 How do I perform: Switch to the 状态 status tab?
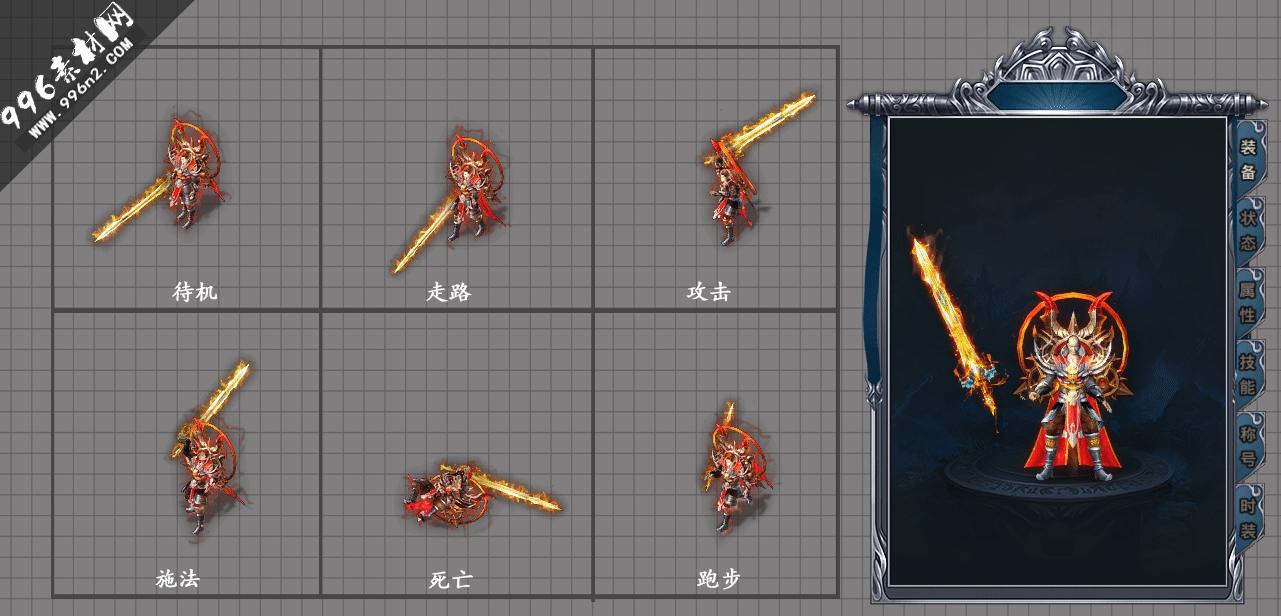pos(1248,230)
